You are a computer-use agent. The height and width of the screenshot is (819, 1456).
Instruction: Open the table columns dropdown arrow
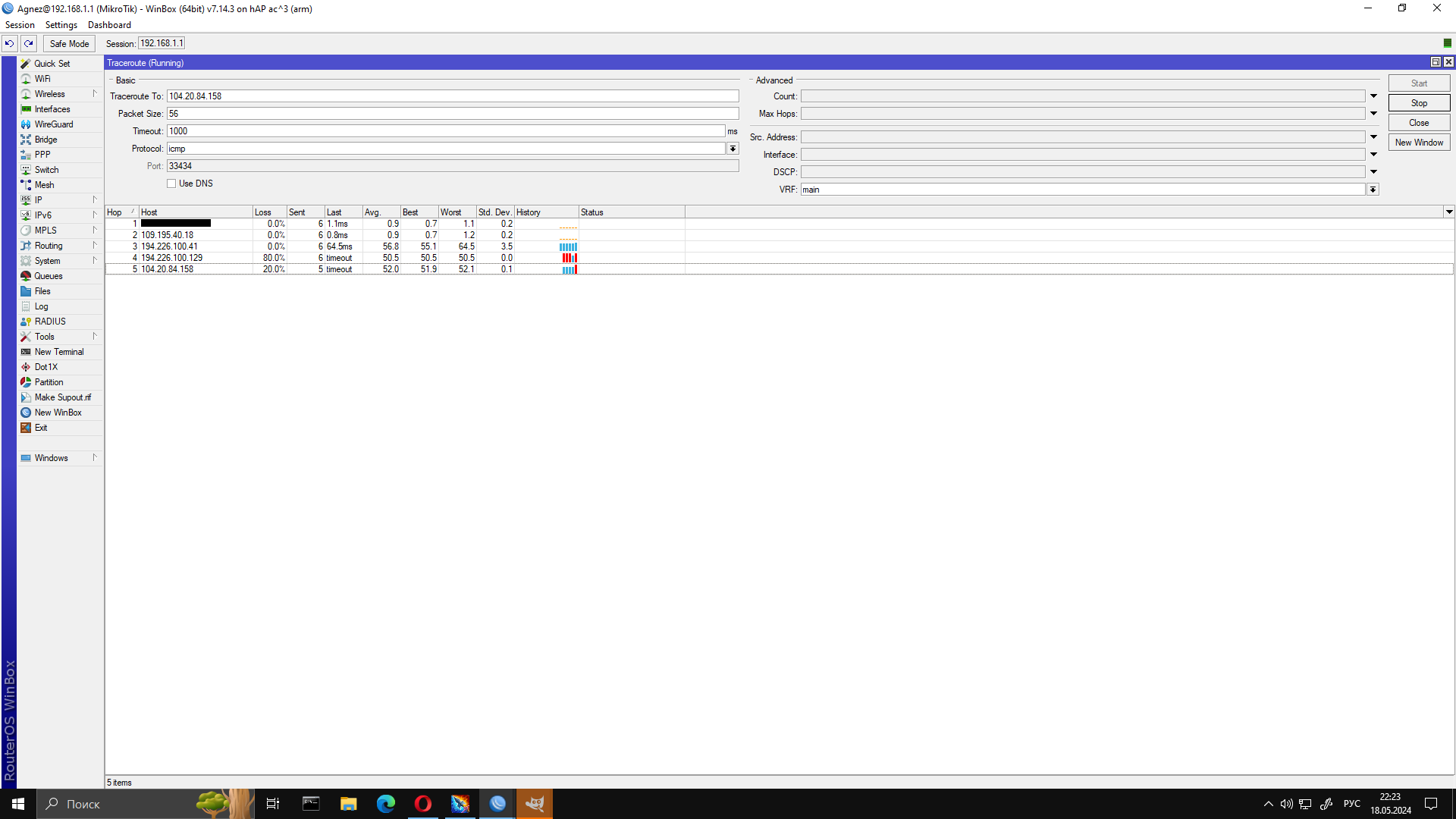1448,212
